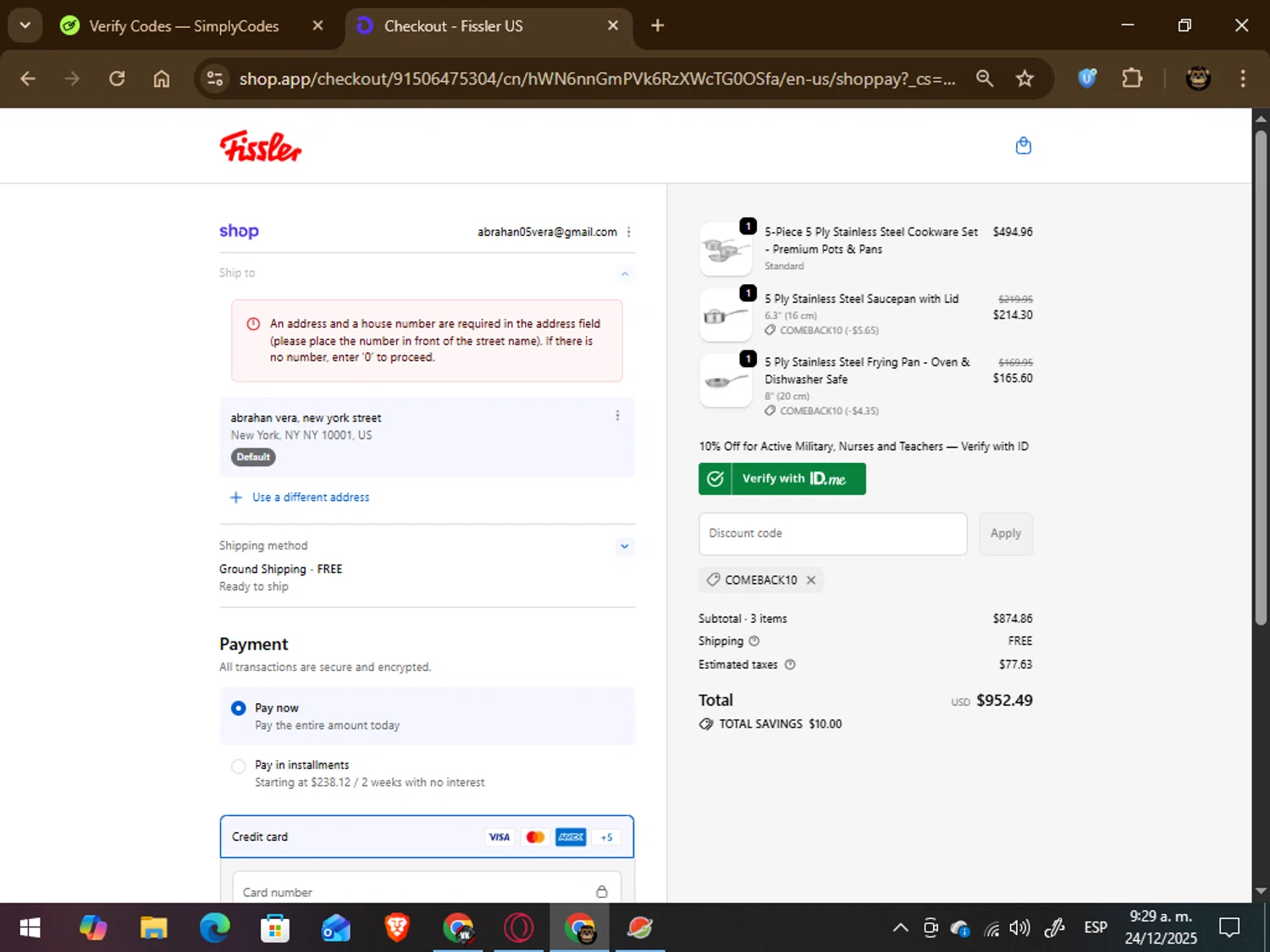1270x952 pixels.
Task: Close the Checkout - Fissler US tab
Action: click(613, 25)
